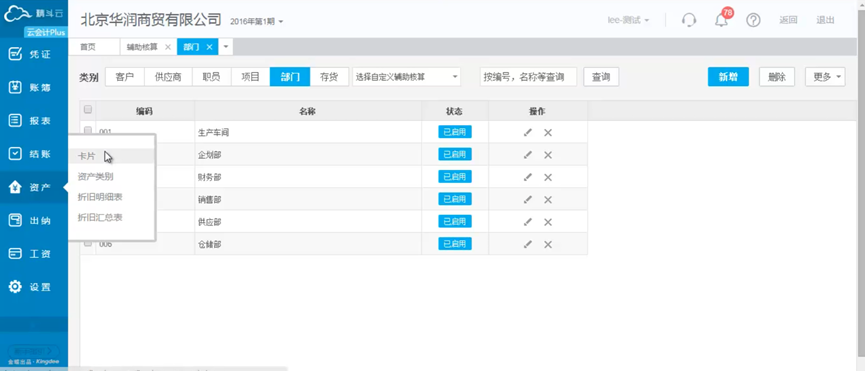This screenshot has height=371, width=865.
Task: Select the 职员 category
Action: [x=212, y=77]
